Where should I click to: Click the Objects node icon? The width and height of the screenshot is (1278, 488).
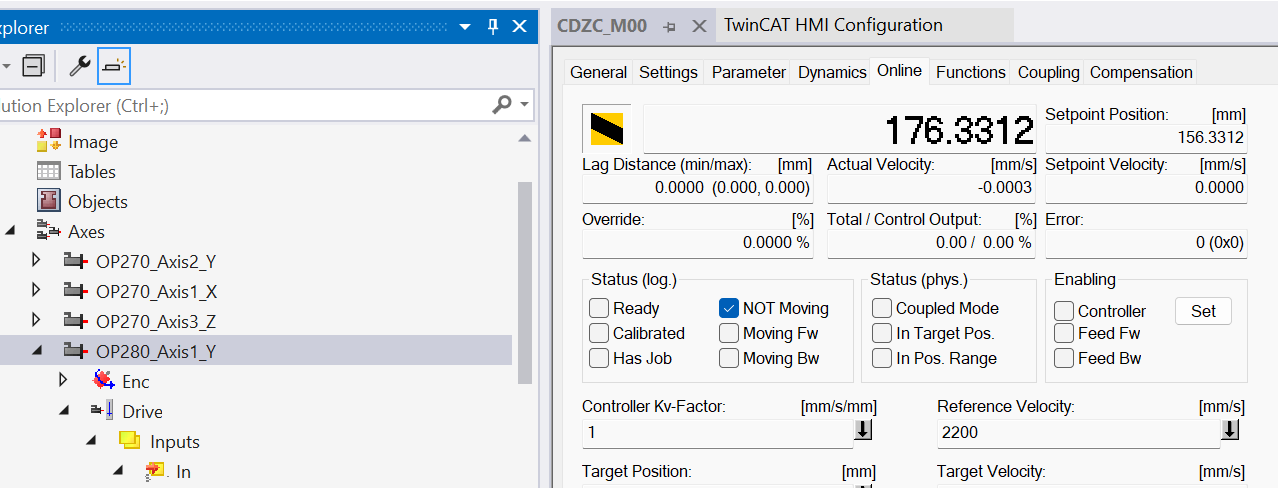(48, 201)
